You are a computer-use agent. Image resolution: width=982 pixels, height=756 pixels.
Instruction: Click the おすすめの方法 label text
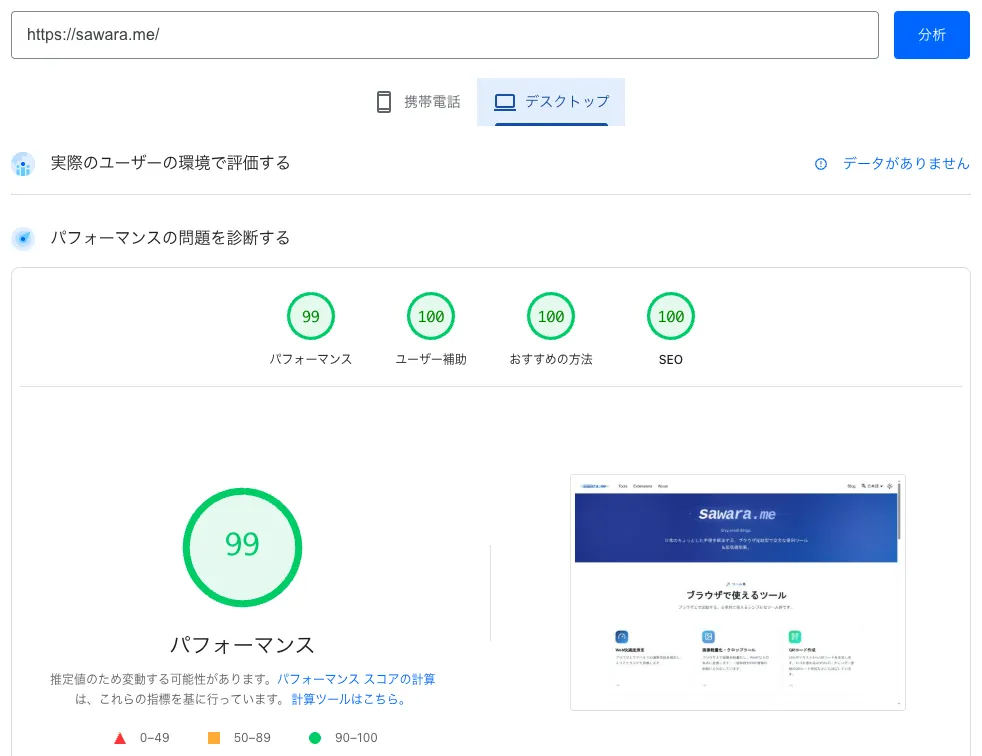551,360
